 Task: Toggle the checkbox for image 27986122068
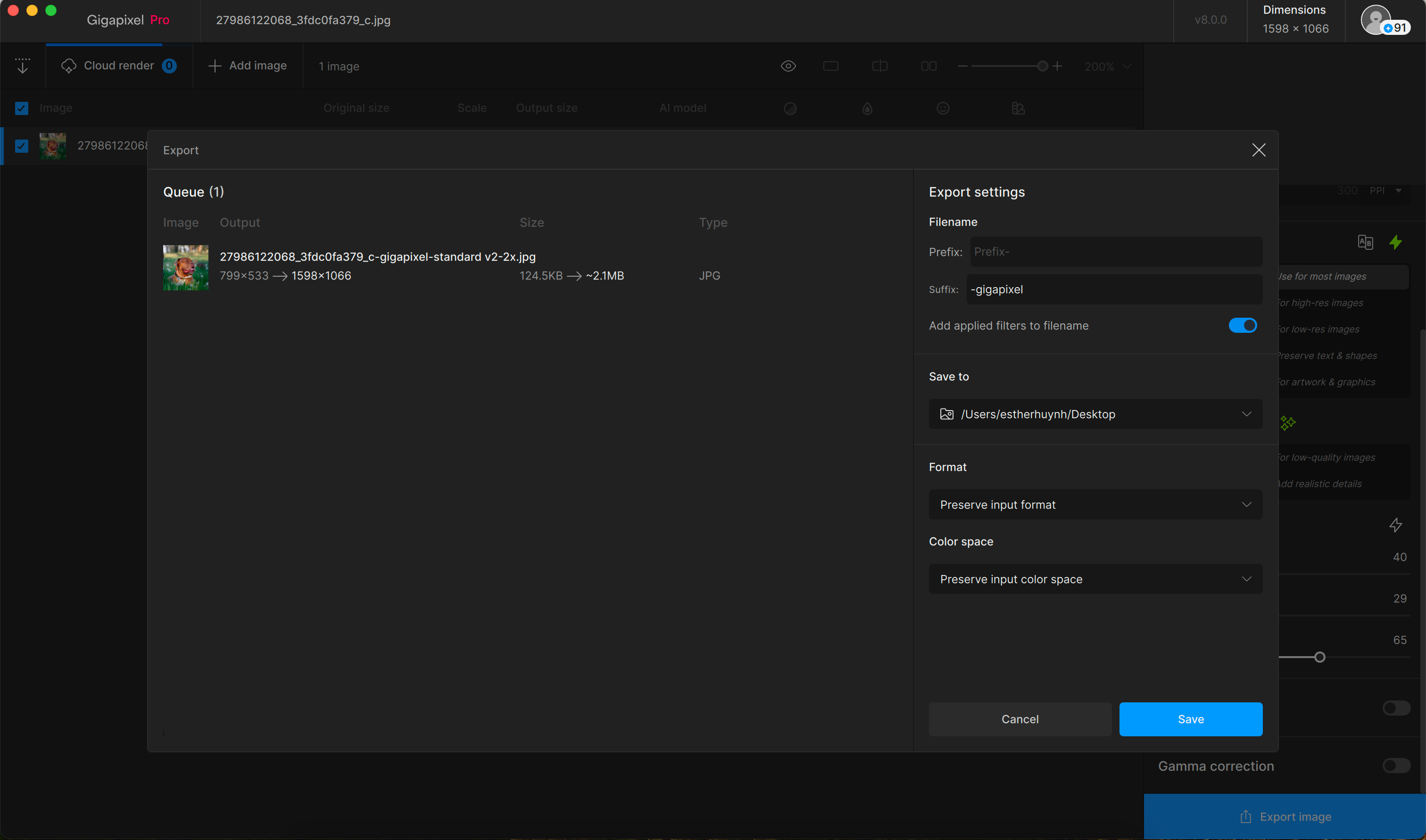(x=22, y=146)
